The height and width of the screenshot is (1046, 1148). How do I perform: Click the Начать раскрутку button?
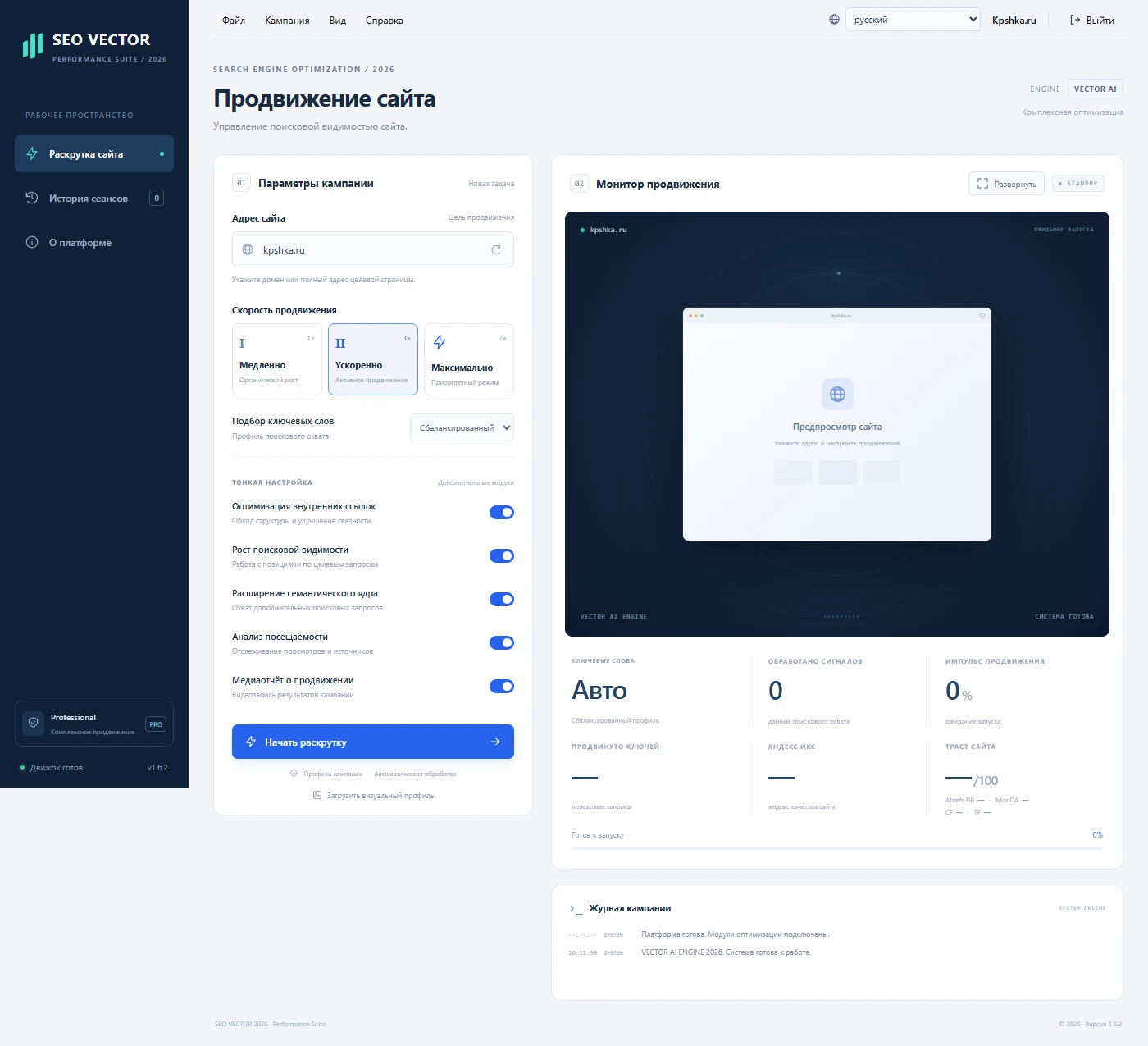(373, 742)
